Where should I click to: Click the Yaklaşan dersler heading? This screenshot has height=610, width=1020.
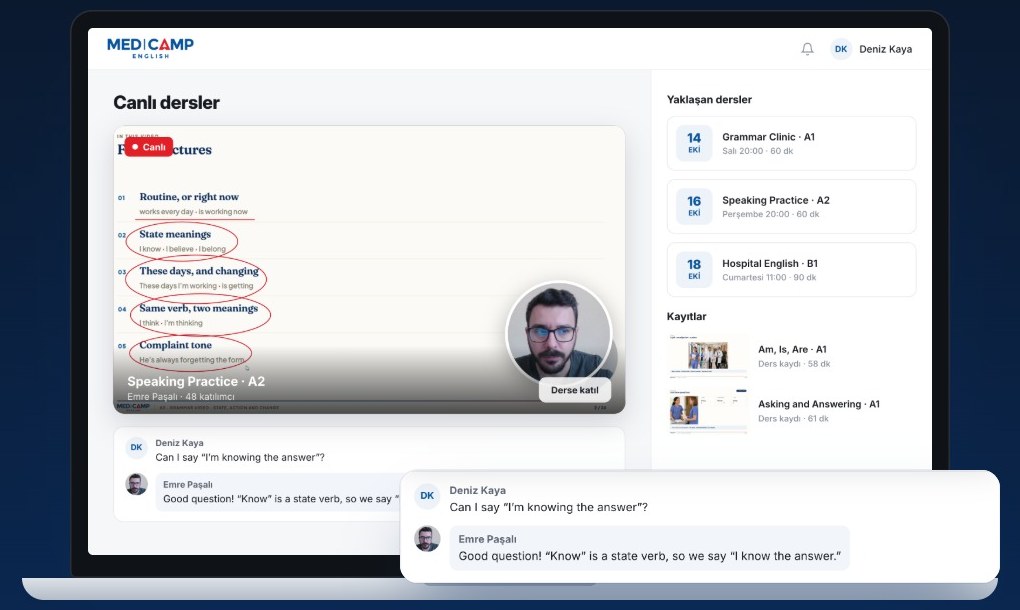point(709,99)
